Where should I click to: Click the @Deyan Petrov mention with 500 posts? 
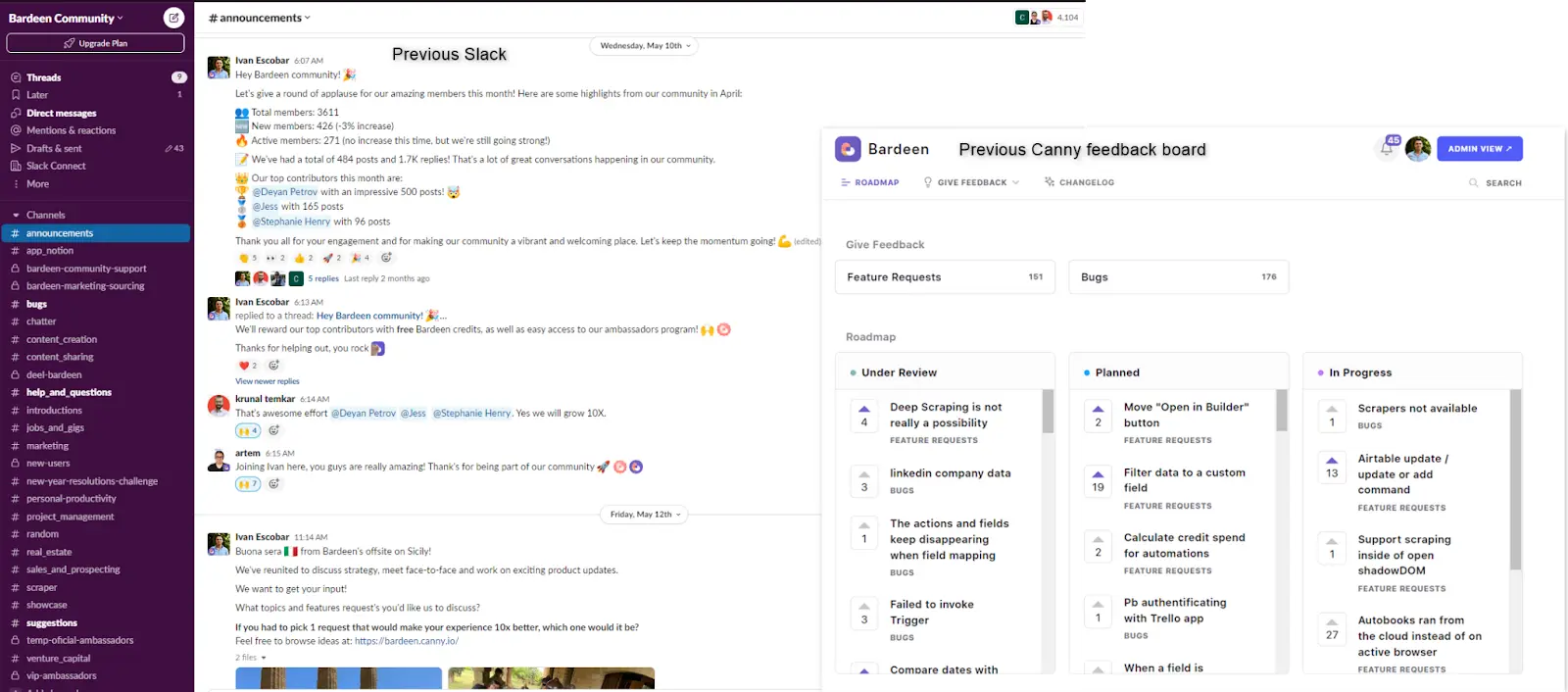[x=285, y=192]
